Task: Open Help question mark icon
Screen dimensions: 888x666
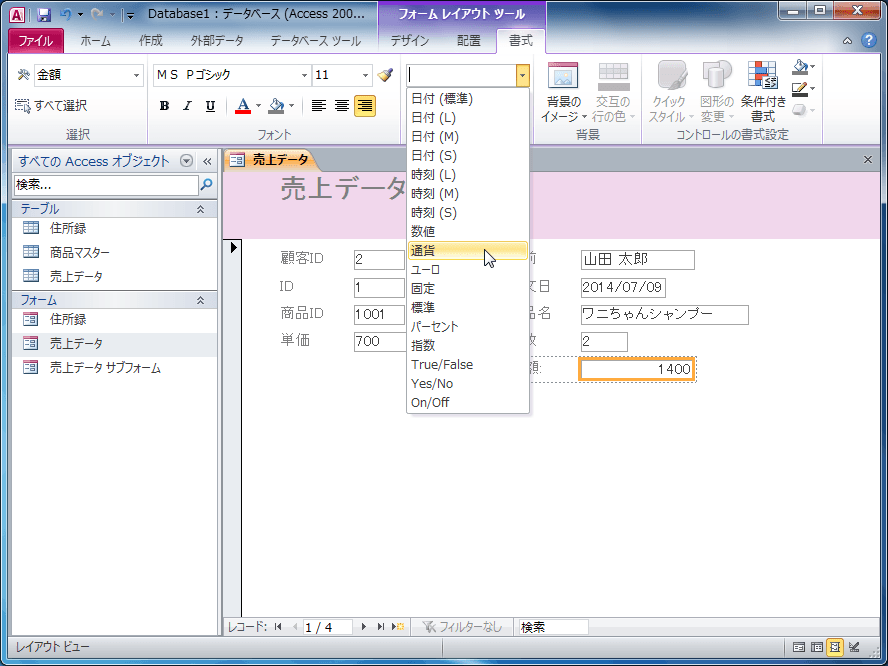Action: (868, 40)
